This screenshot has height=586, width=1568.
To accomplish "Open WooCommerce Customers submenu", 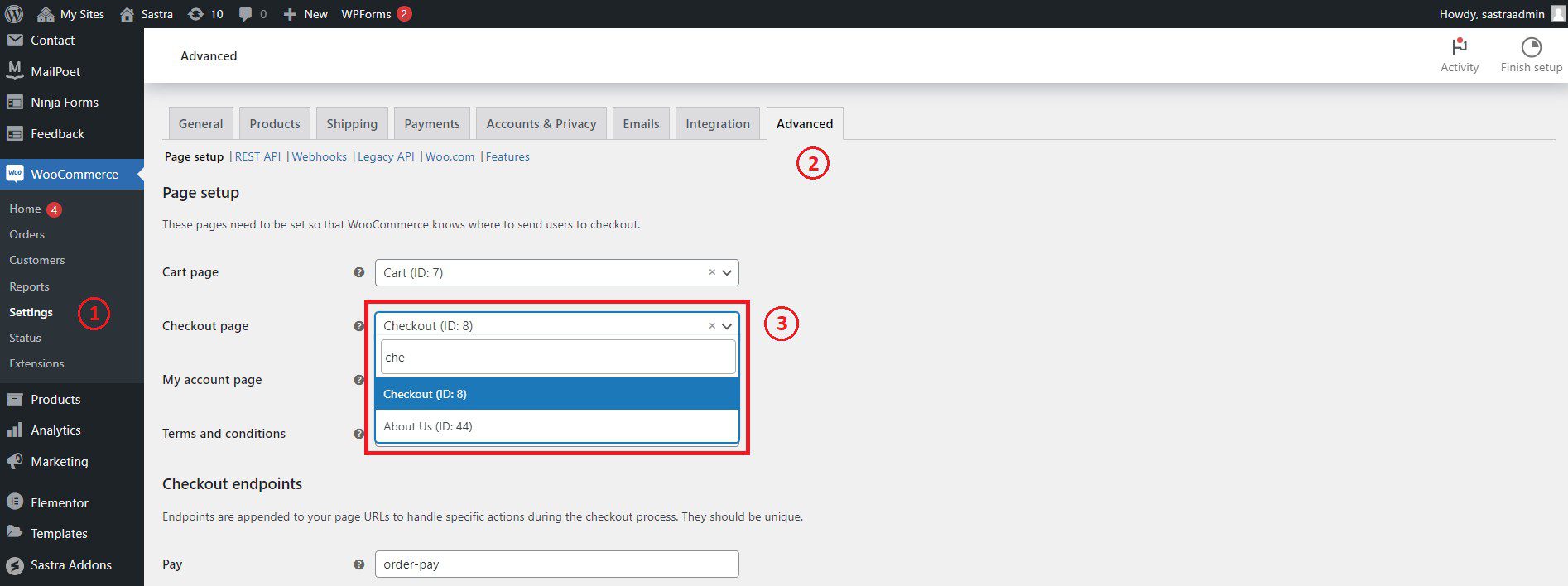I will (36, 260).
